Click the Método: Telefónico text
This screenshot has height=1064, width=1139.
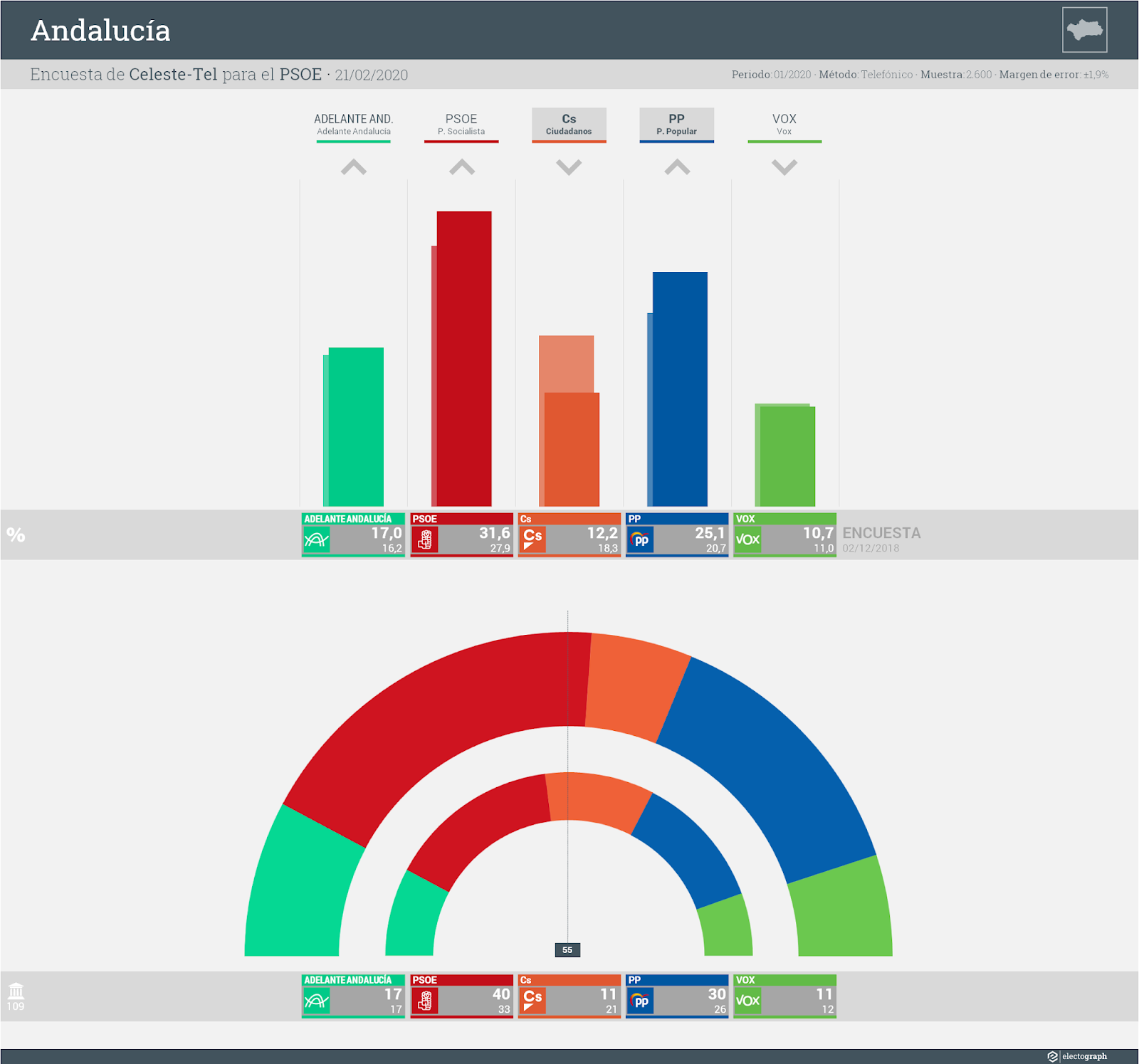(866, 74)
